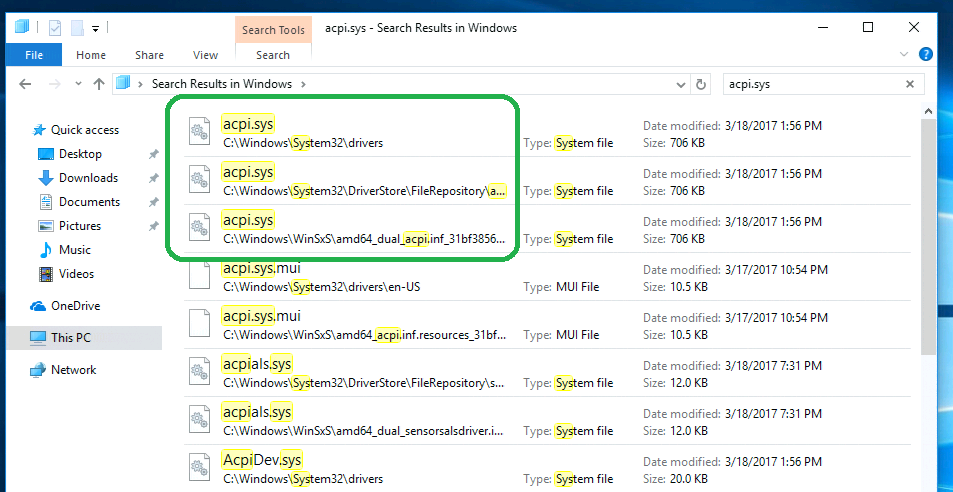
Task: Click Search Results in Windows breadcrumb
Action: 222,84
